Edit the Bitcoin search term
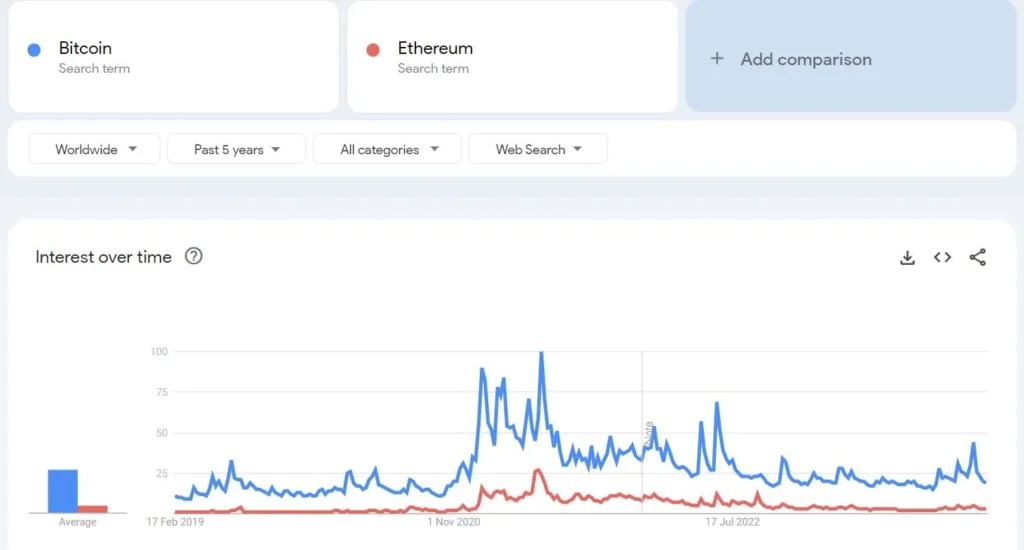The image size is (1024, 550). [x=86, y=48]
